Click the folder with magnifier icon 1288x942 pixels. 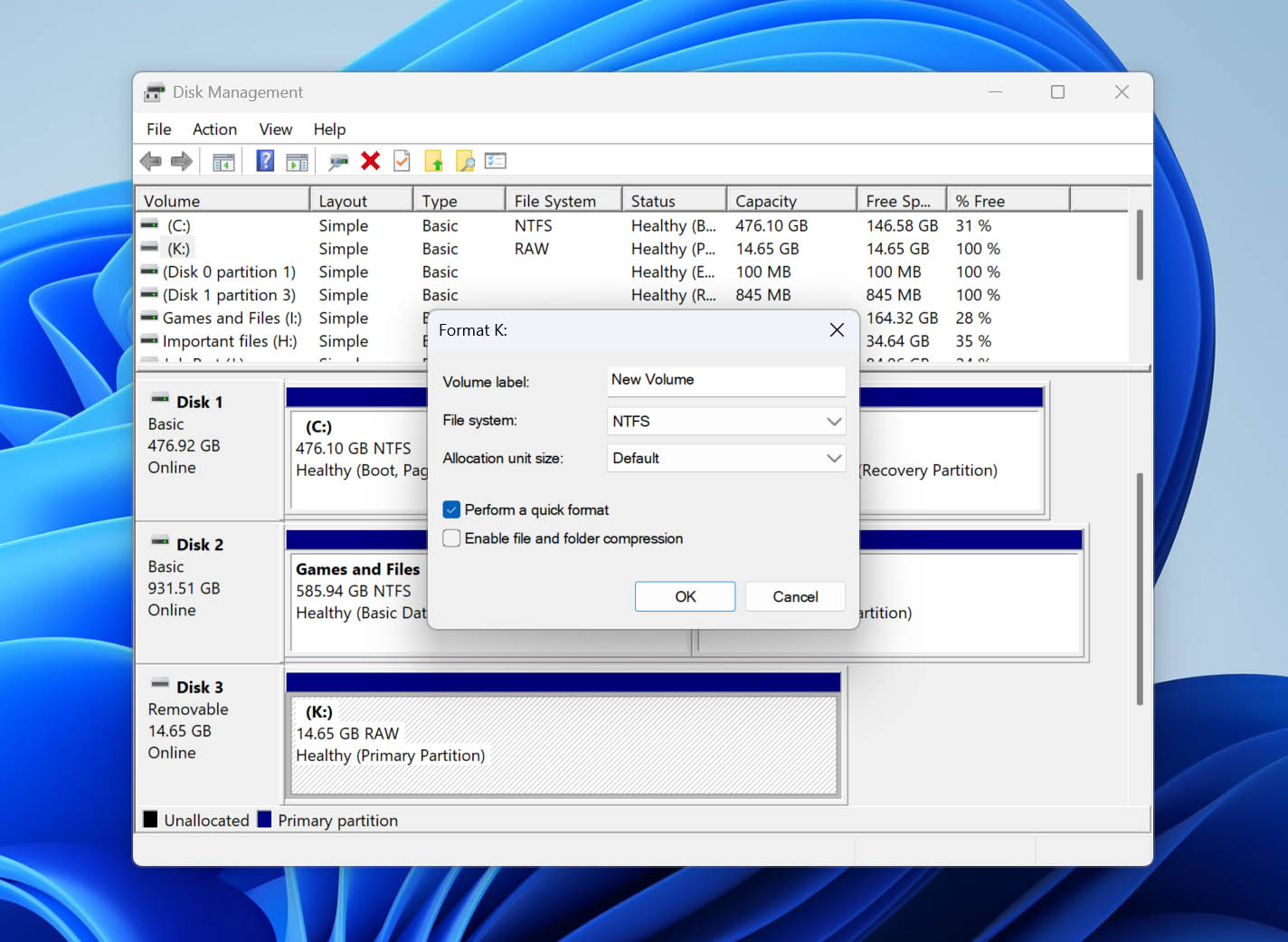(465, 162)
